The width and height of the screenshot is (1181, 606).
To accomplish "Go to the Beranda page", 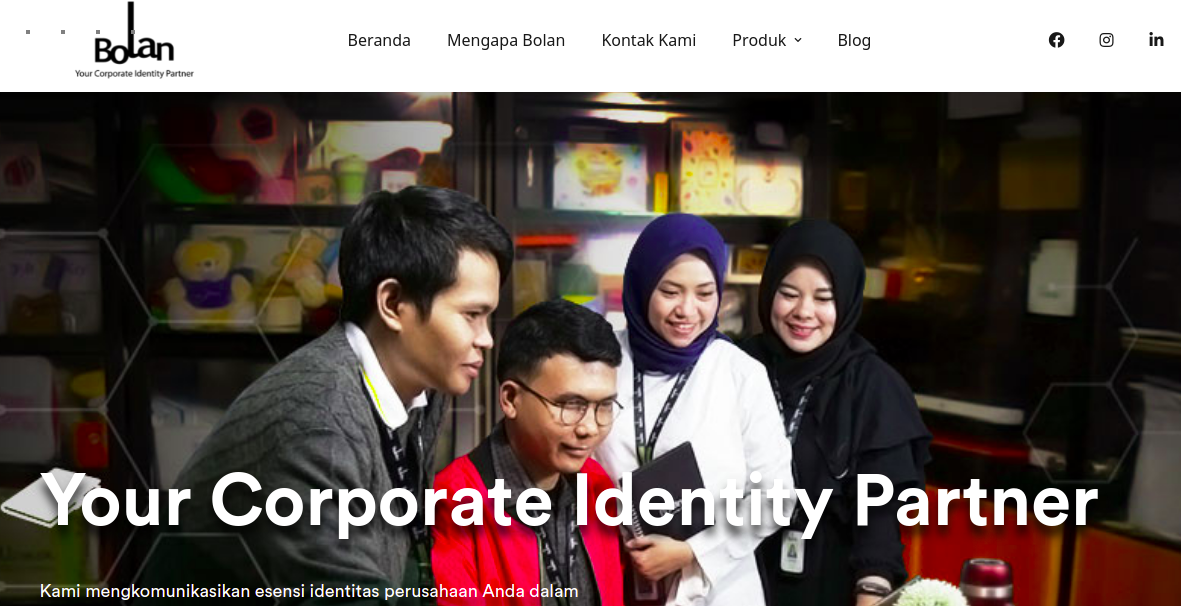I will [379, 40].
